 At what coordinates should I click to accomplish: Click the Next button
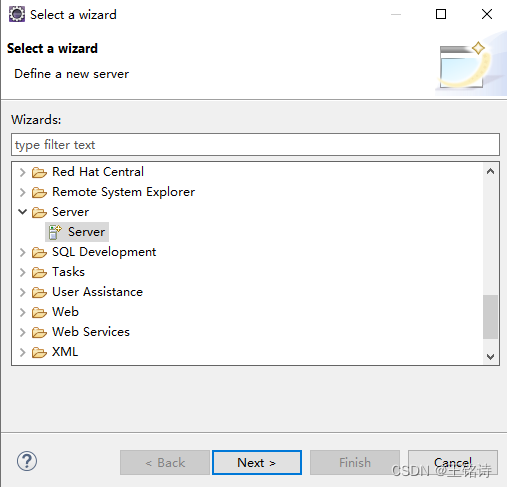[x=257, y=463]
